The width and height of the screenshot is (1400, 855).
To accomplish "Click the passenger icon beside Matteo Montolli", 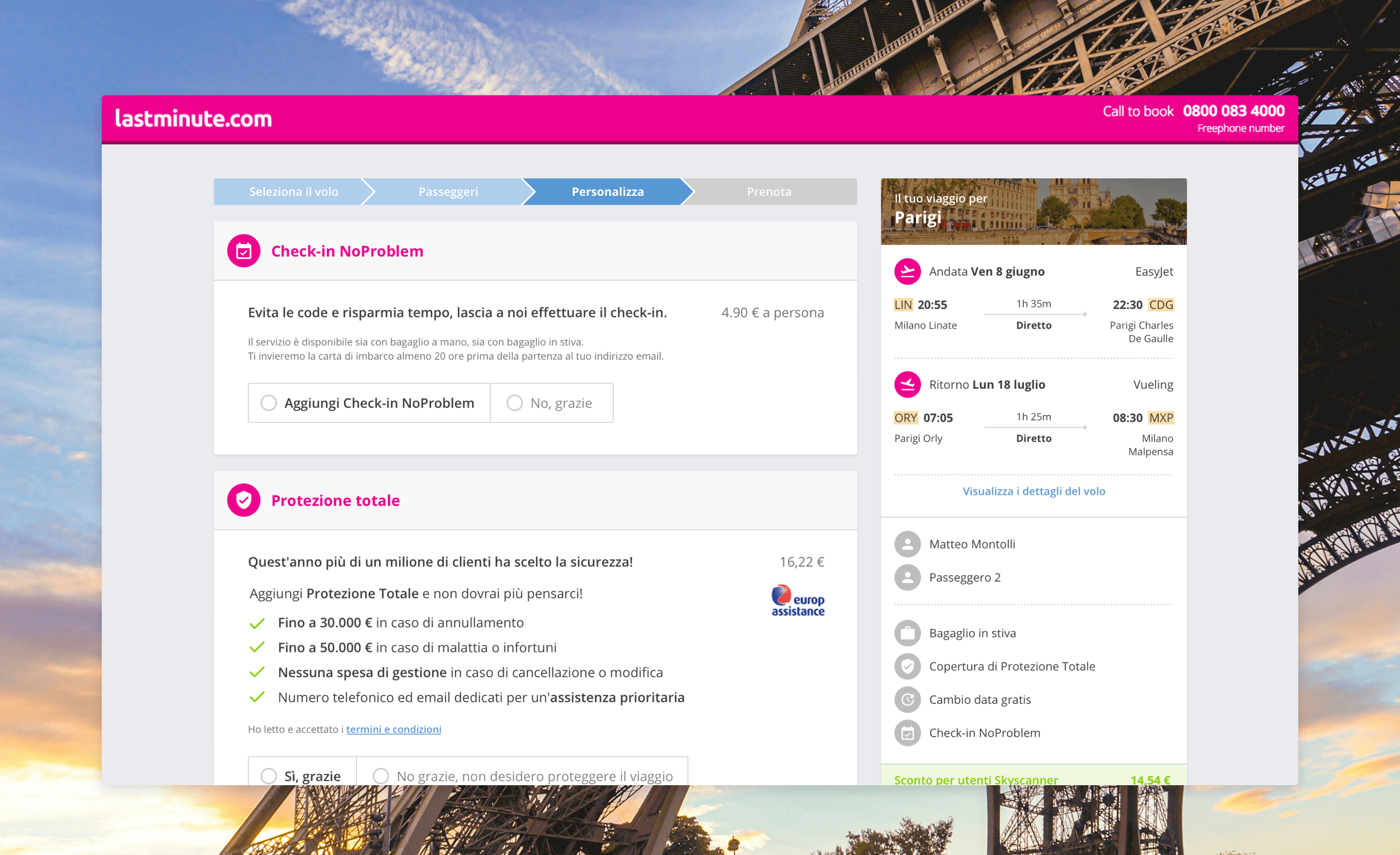I will point(907,544).
